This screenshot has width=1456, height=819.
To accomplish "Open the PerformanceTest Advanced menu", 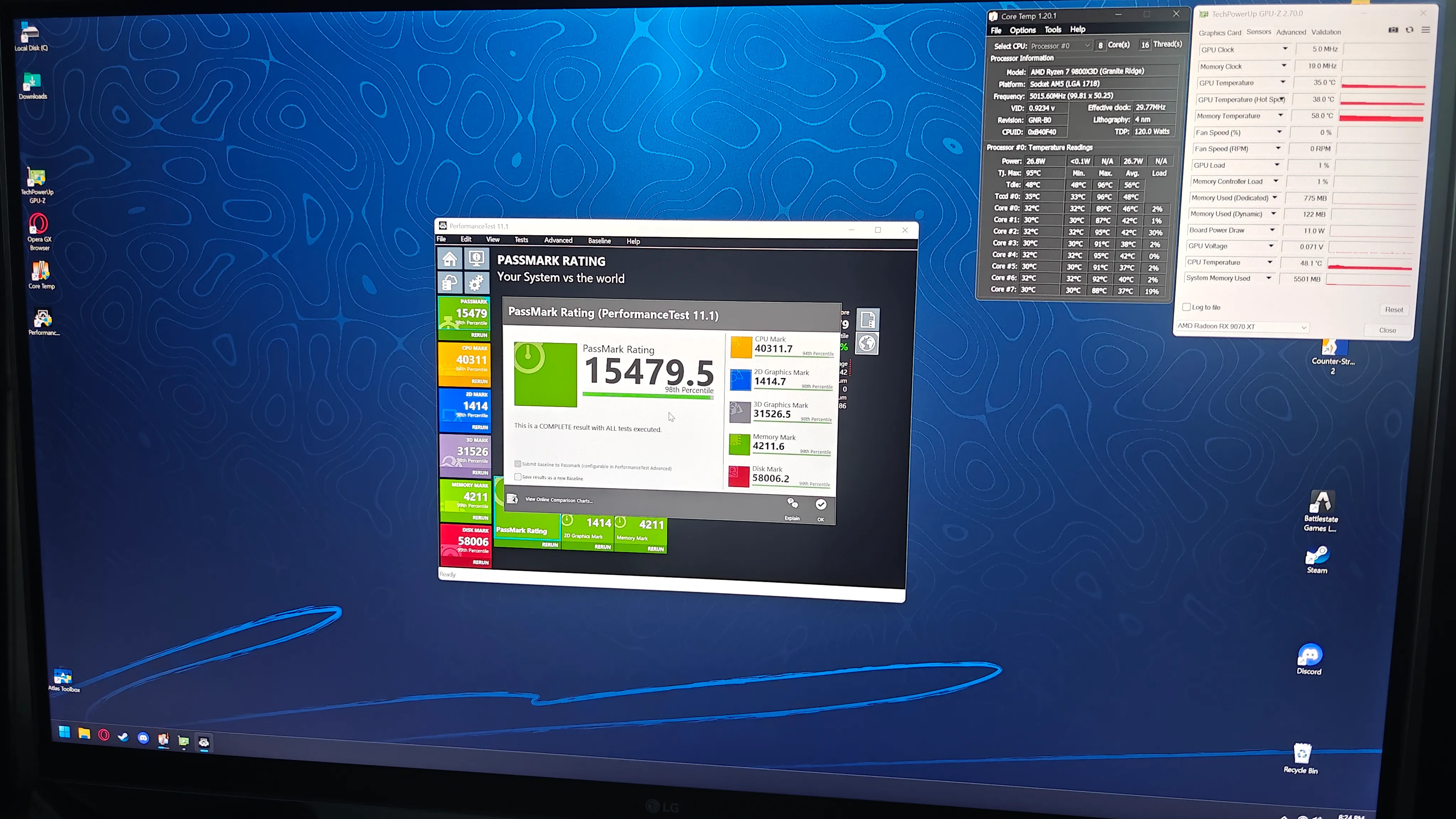I will click(x=558, y=240).
